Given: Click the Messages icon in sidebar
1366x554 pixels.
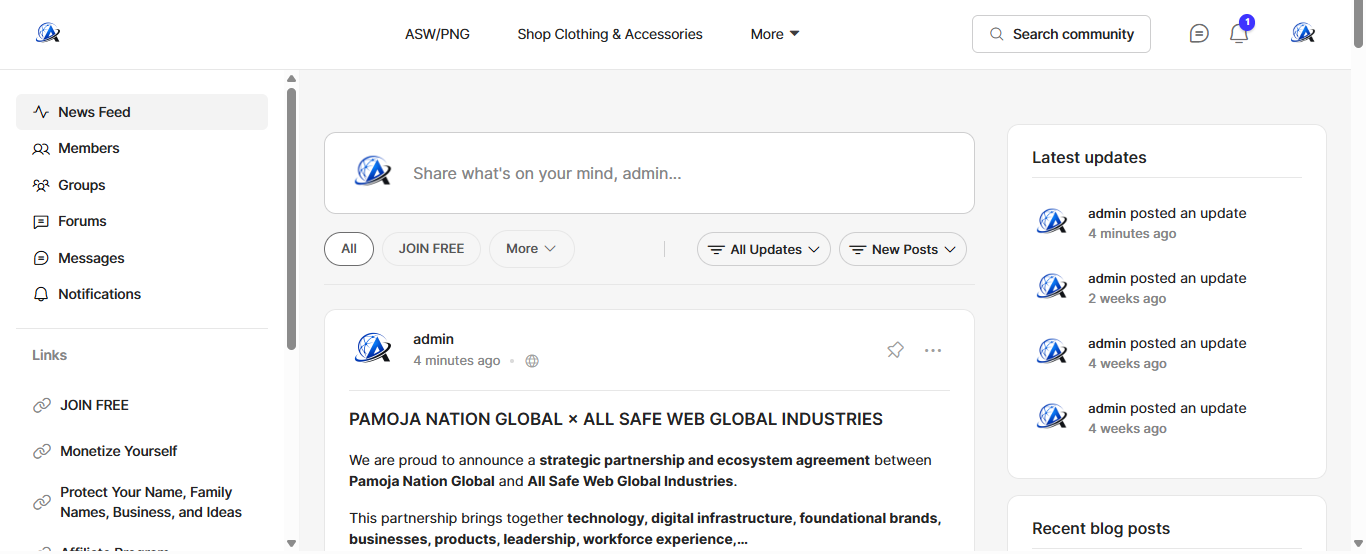Looking at the screenshot, I should 41,258.
